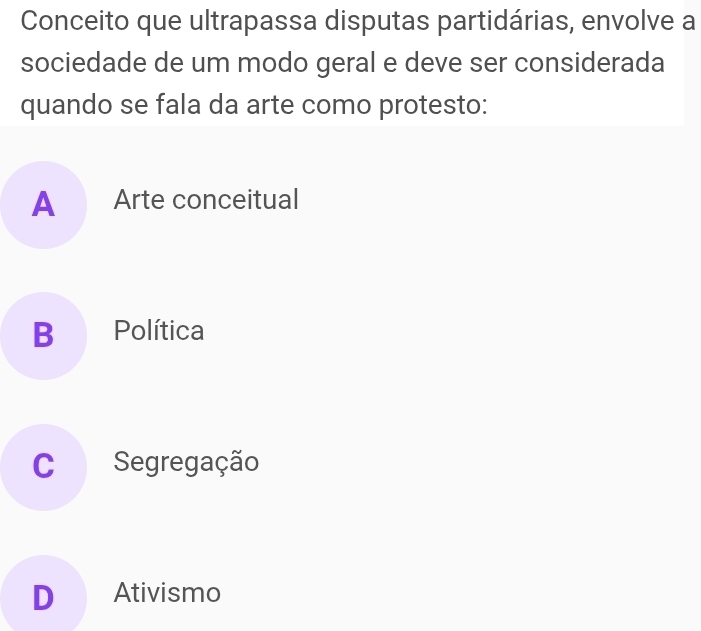Select the purple letter C circle
Image resolution: width=701 pixels, height=631 pixels.
tap(43, 466)
